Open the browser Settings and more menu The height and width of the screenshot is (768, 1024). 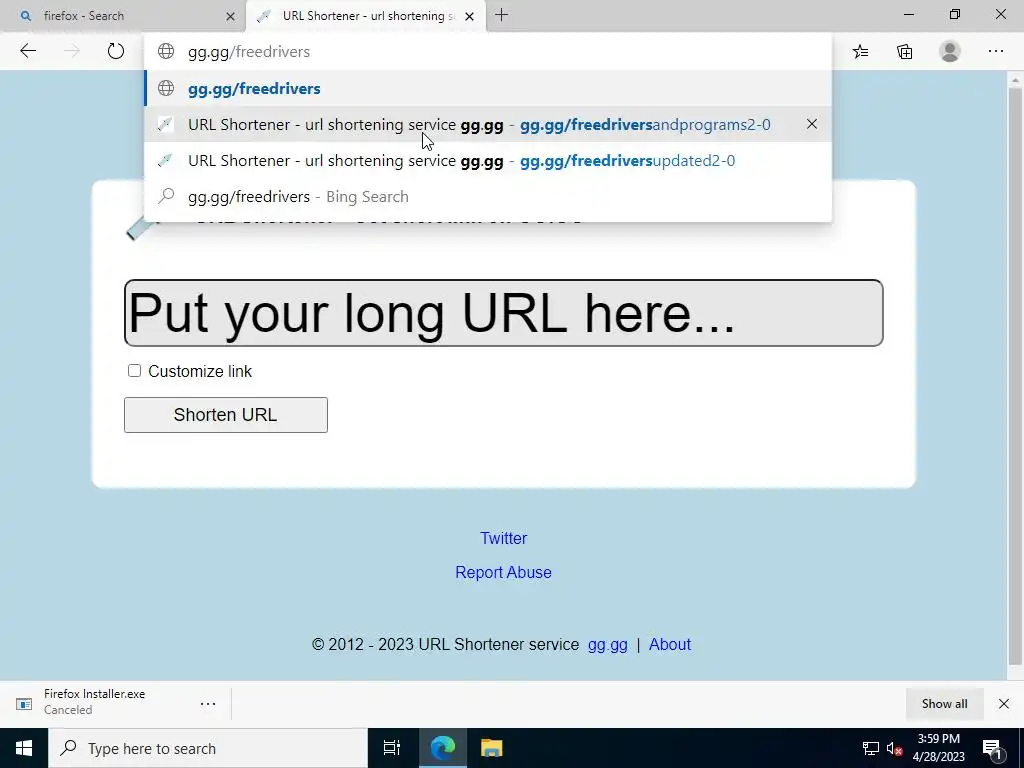pos(995,52)
